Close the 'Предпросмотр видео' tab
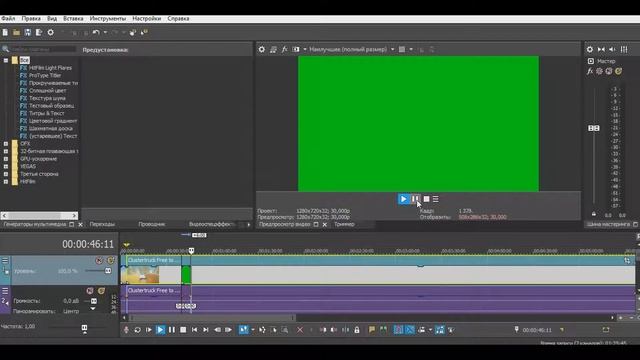This screenshot has height=360, width=640. (x=324, y=224)
